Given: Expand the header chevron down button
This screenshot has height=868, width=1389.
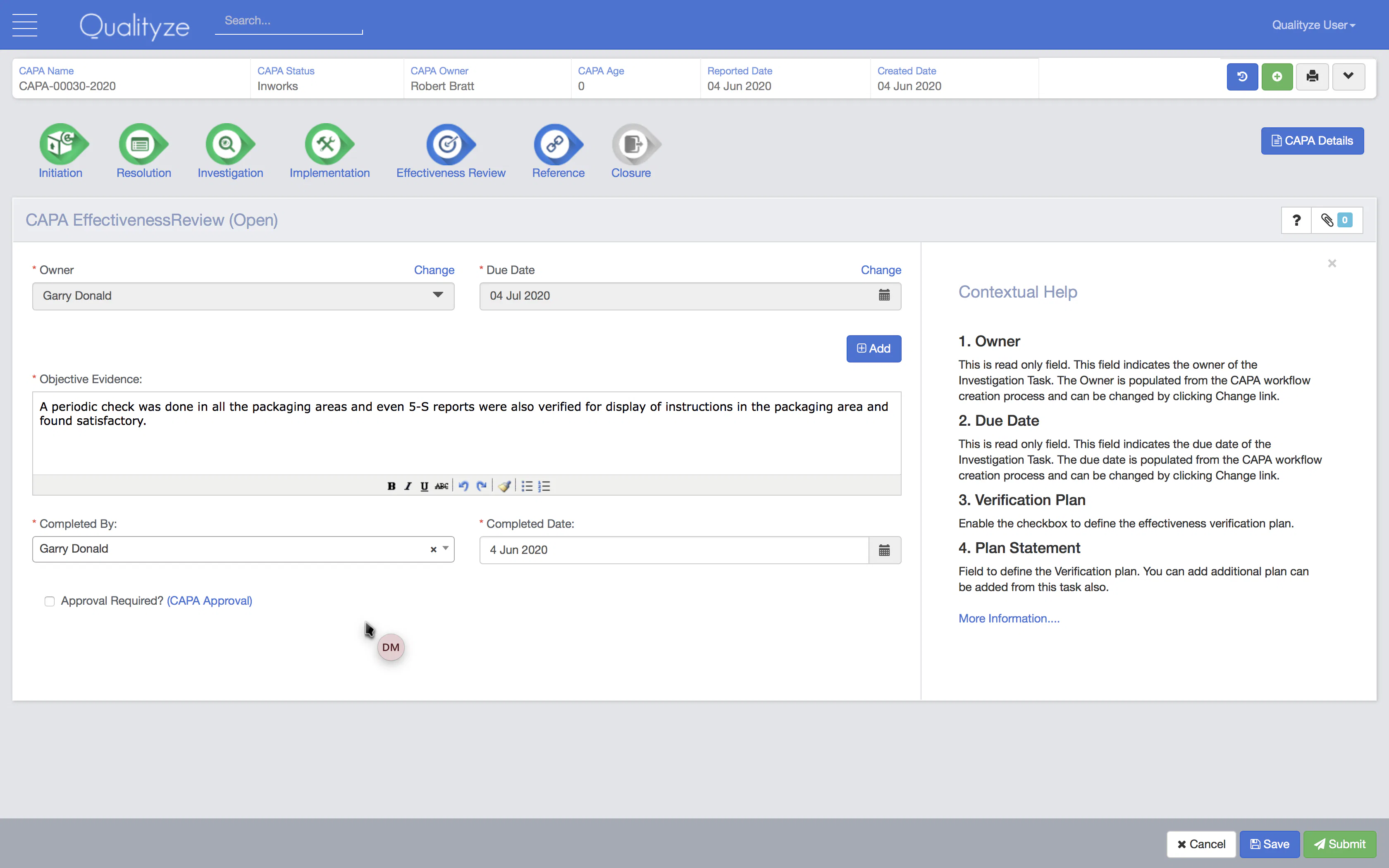Looking at the screenshot, I should coord(1348,77).
